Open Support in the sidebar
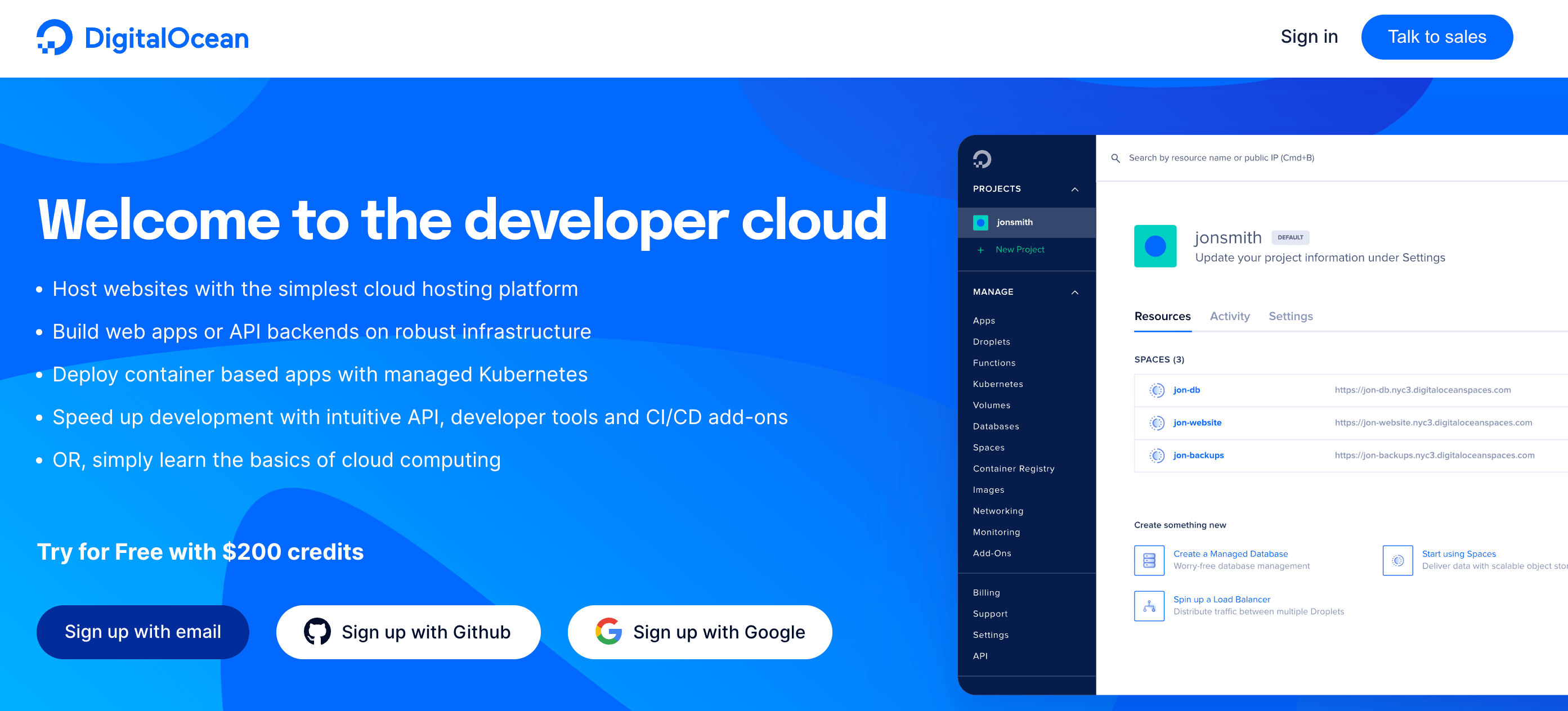 tap(990, 614)
